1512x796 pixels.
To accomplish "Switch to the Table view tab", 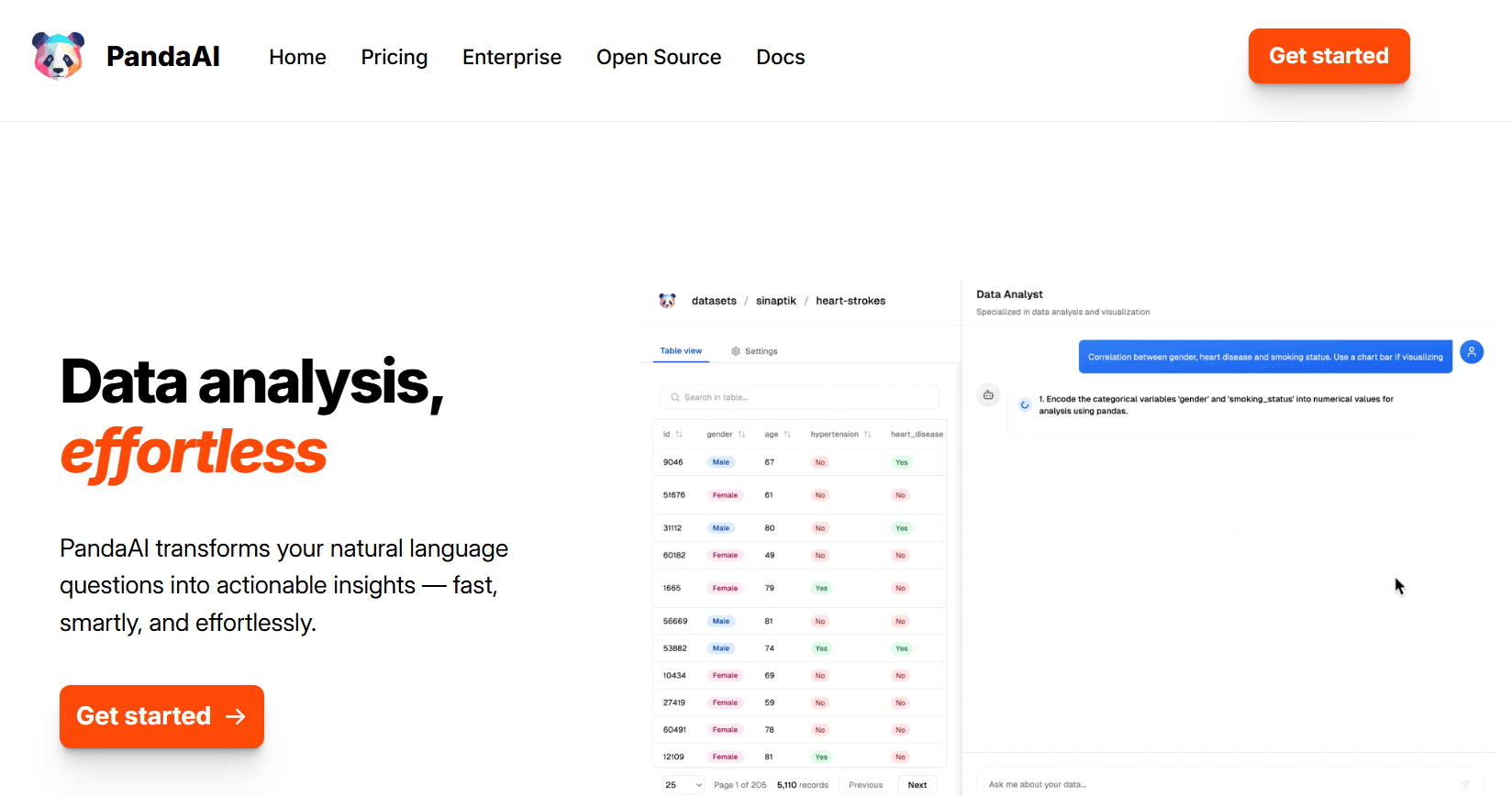I will [681, 351].
